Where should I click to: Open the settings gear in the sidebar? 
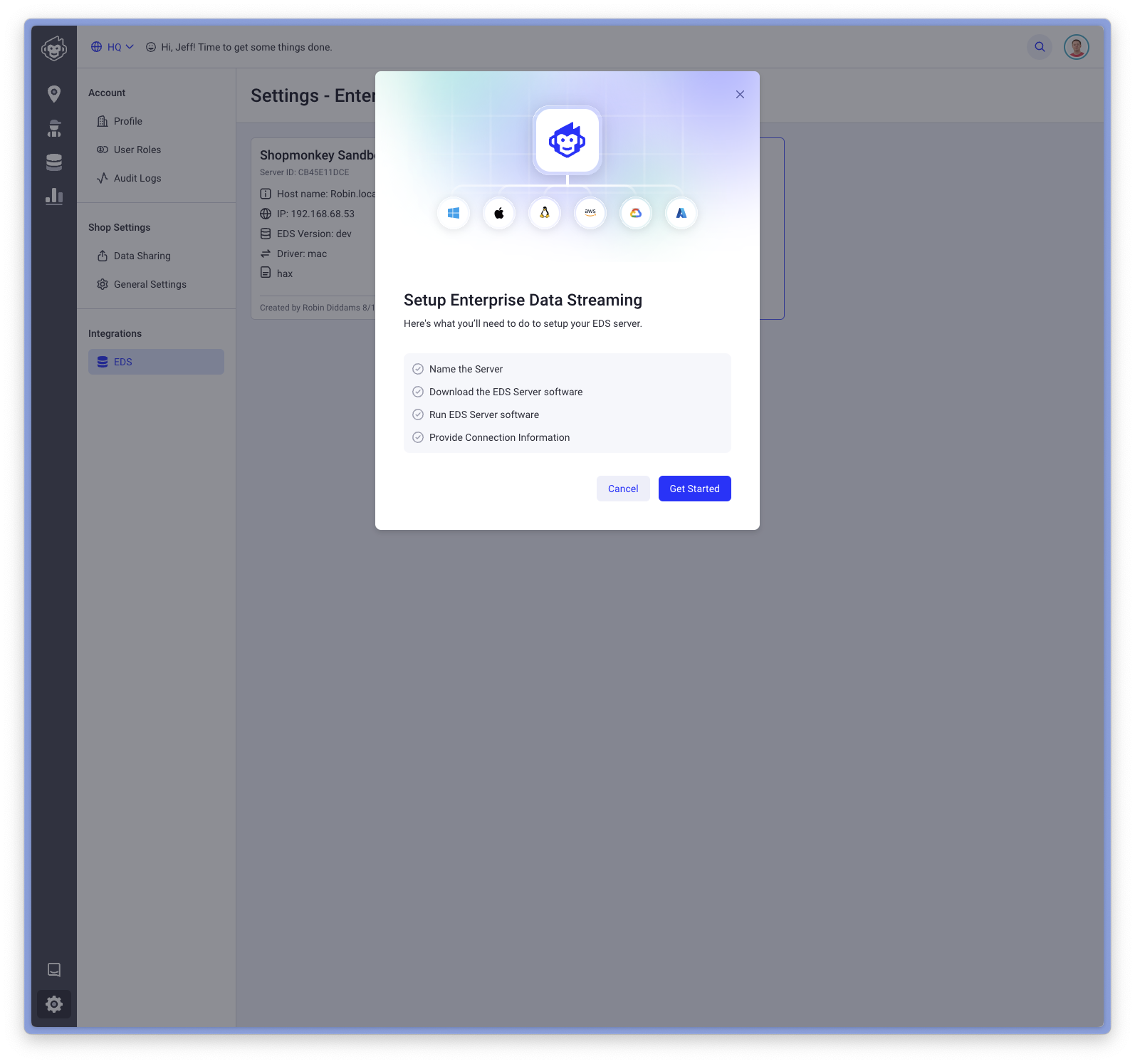click(54, 1004)
